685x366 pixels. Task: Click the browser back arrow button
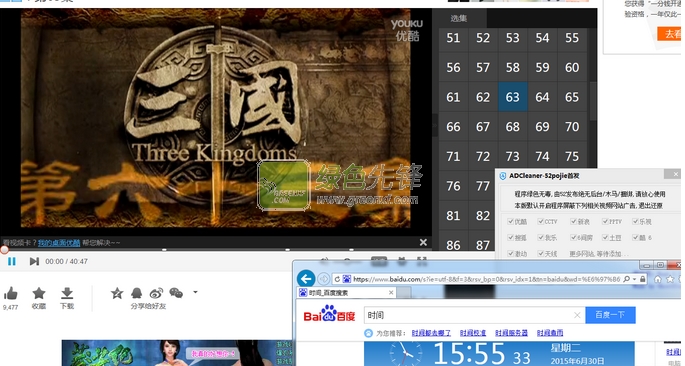point(306,279)
